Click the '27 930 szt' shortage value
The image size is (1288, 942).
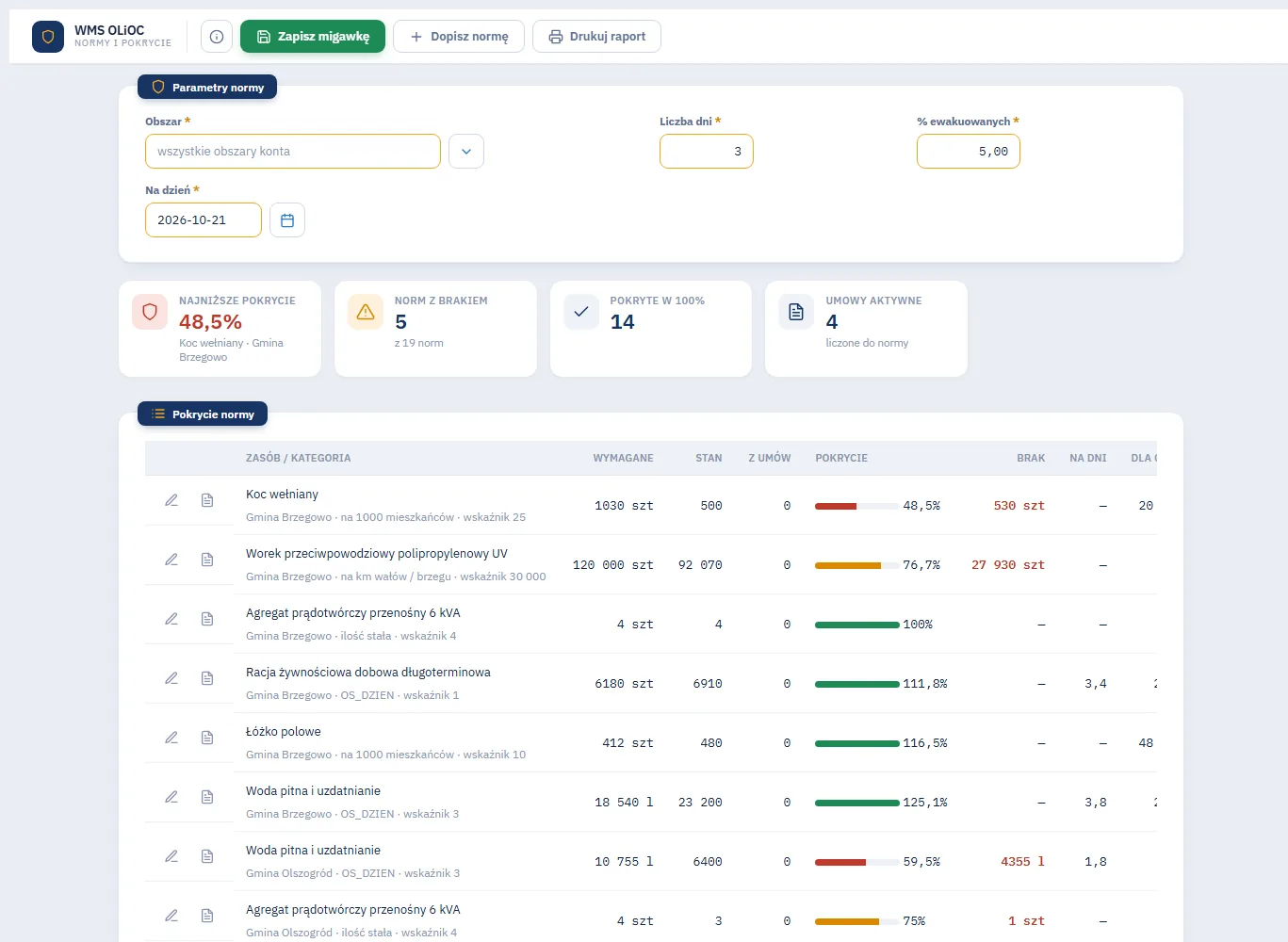point(1008,565)
